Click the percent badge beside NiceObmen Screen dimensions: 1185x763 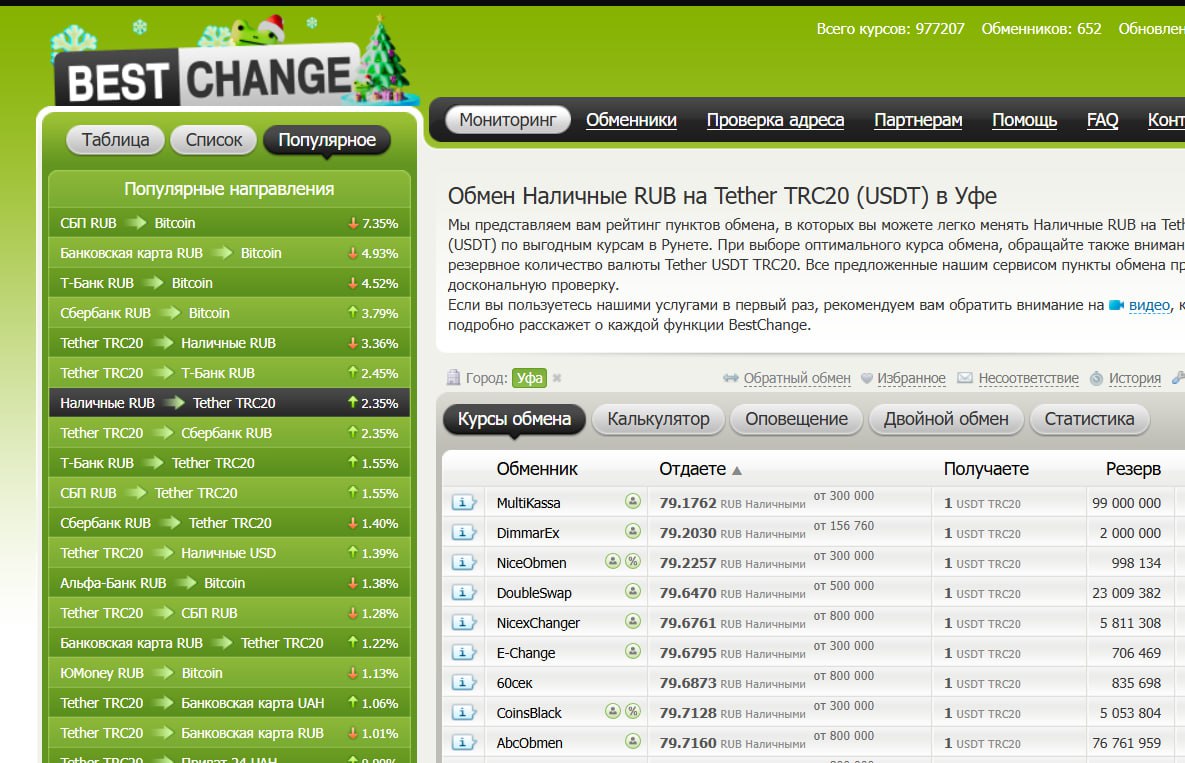point(633,562)
